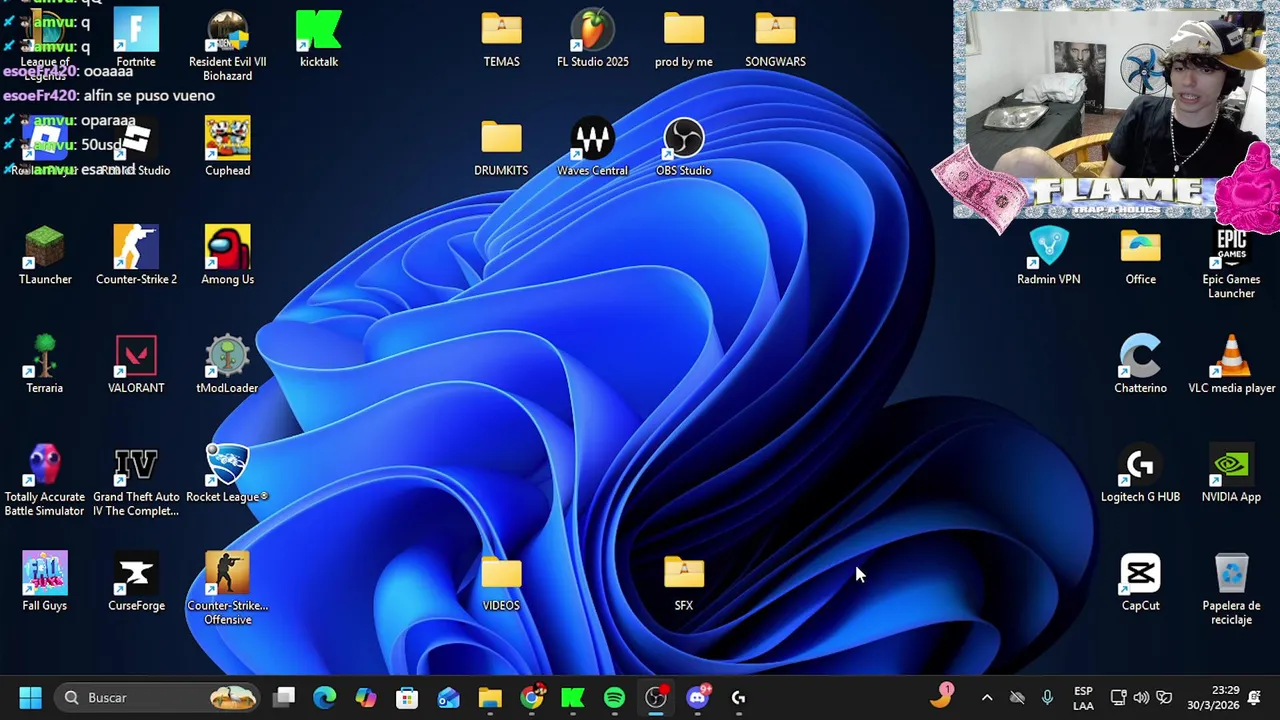This screenshot has height=720, width=1280.
Task: Launch Epic Games Launcher
Action: (x=1231, y=263)
